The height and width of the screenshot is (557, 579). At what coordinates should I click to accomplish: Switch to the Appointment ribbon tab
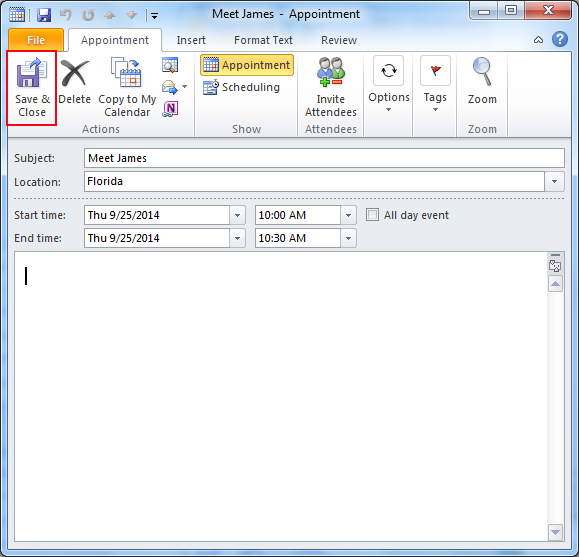click(x=115, y=40)
